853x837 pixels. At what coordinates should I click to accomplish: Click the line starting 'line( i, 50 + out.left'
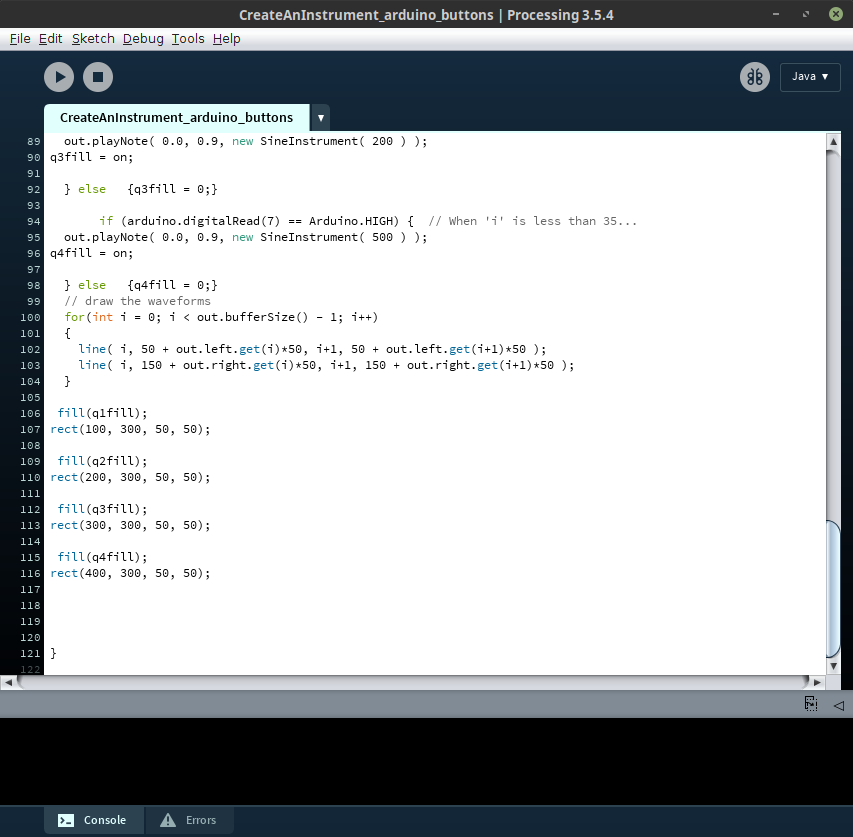coord(312,349)
